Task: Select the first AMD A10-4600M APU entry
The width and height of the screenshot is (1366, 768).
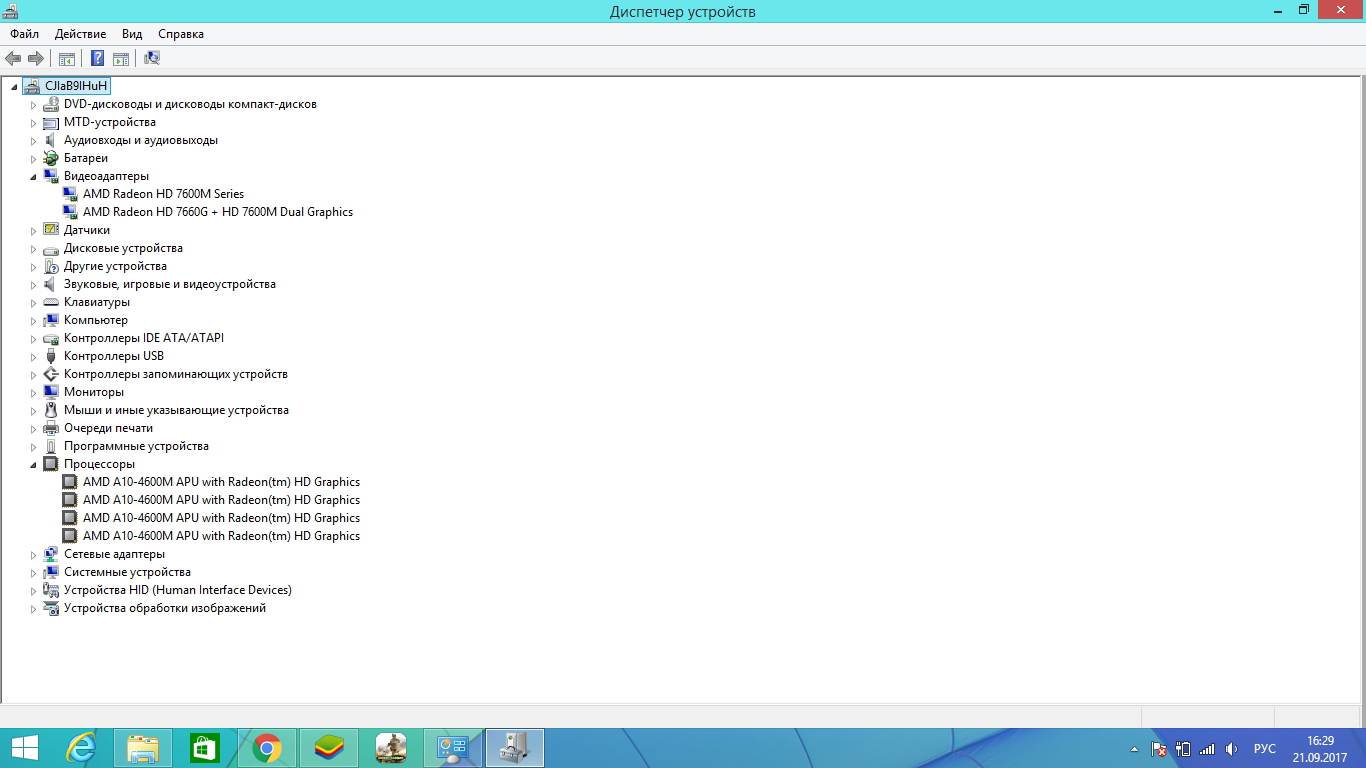Action: pyautogui.click(x=221, y=482)
